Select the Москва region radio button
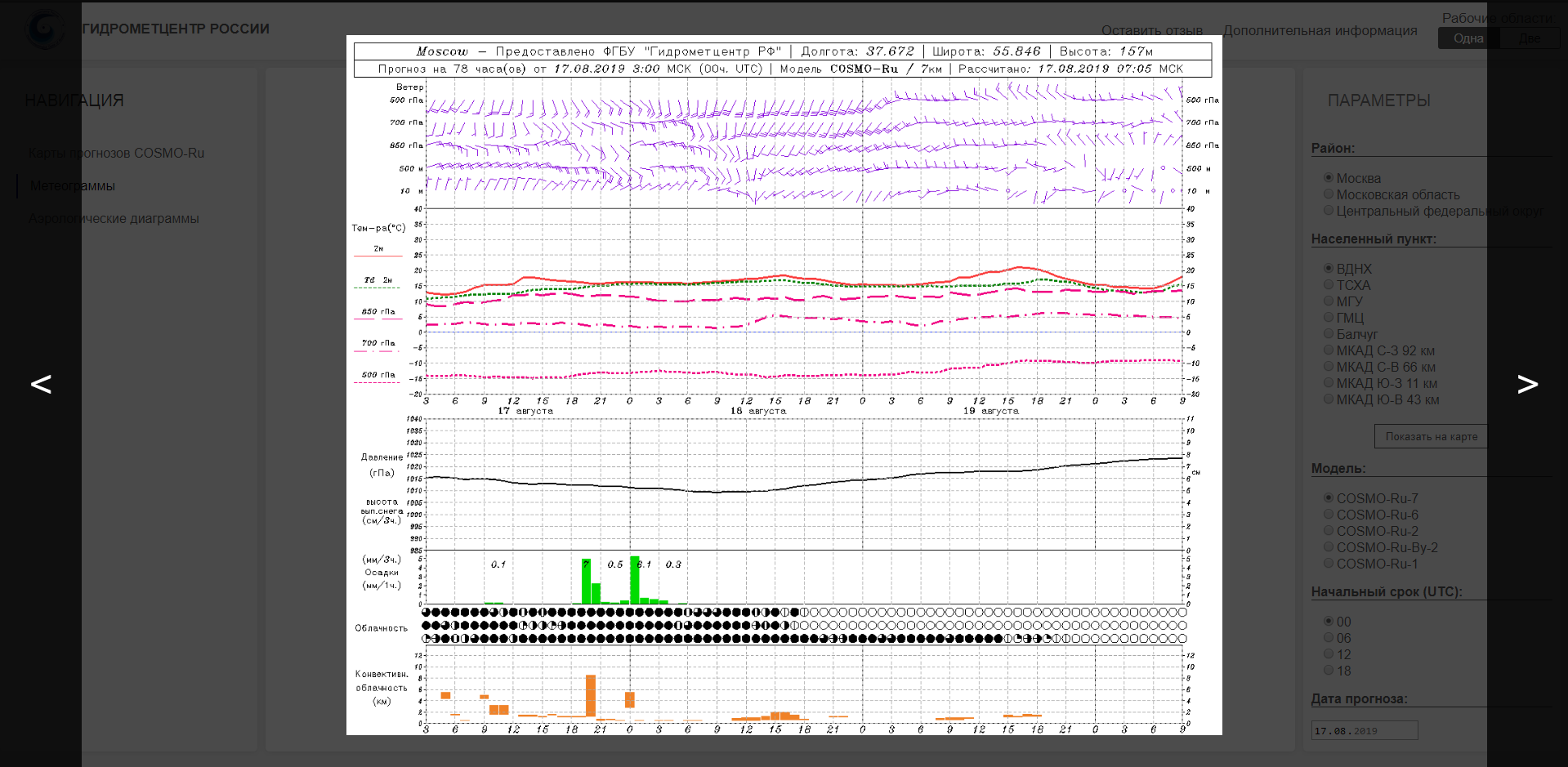 [1329, 177]
